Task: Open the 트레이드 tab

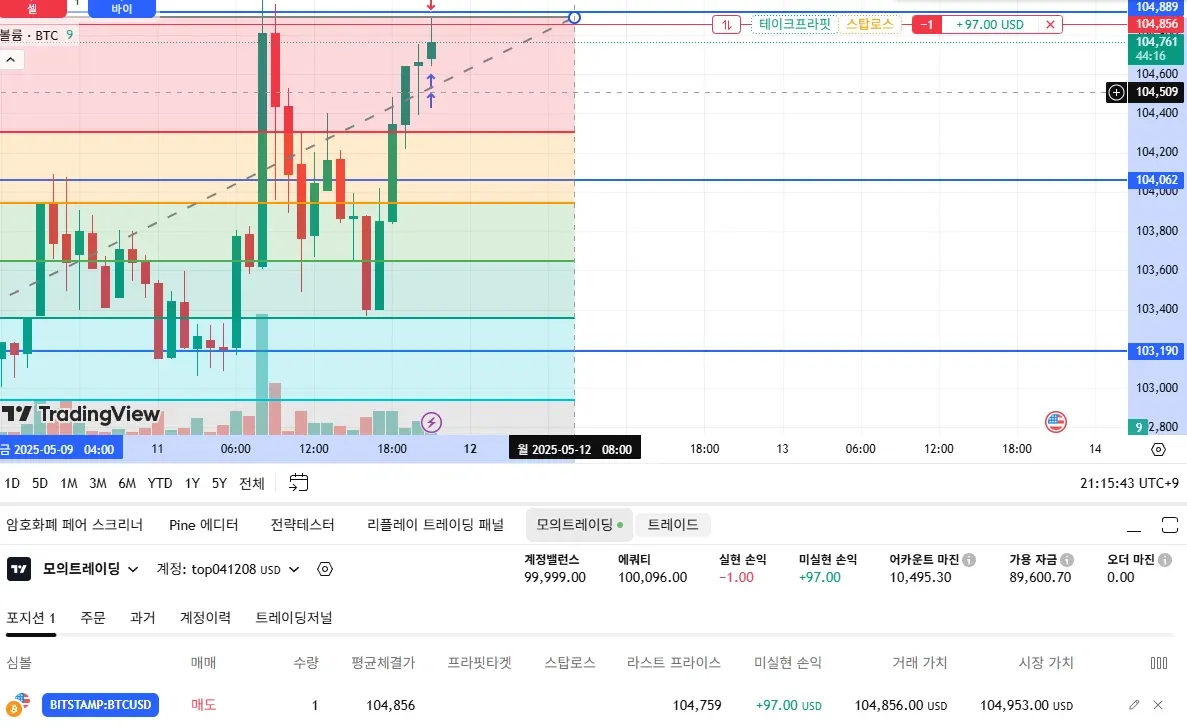Action: point(673,525)
